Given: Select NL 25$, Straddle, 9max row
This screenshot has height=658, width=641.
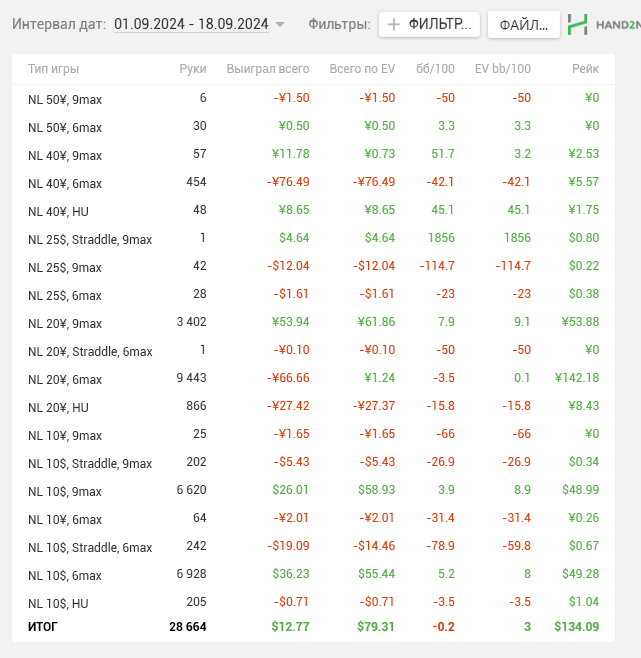Looking at the screenshot, I should coord(313,238).
